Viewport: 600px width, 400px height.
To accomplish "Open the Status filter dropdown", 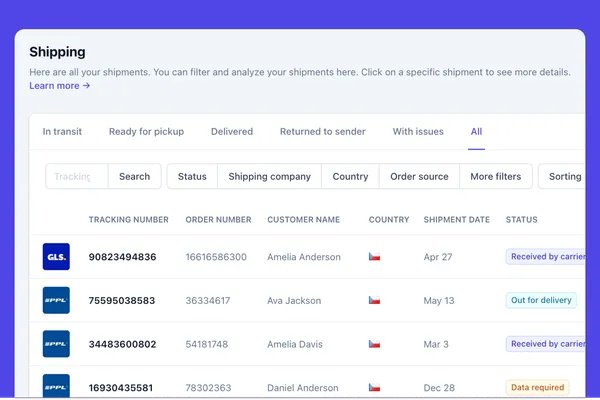I will (x=192, y=177).
